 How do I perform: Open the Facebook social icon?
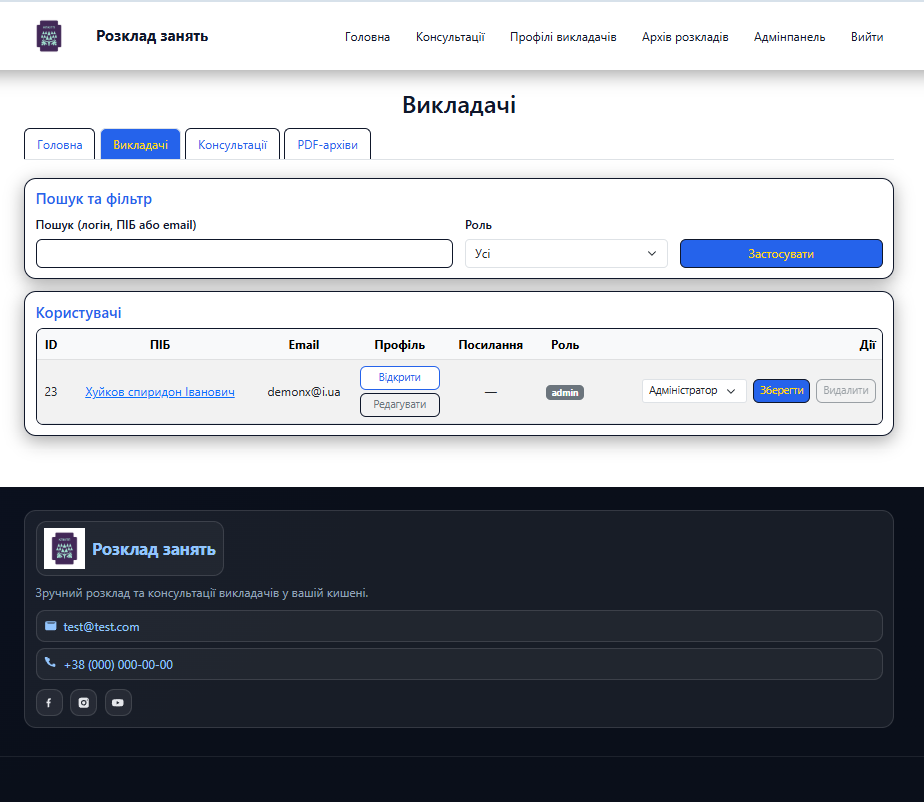(49, 703)
